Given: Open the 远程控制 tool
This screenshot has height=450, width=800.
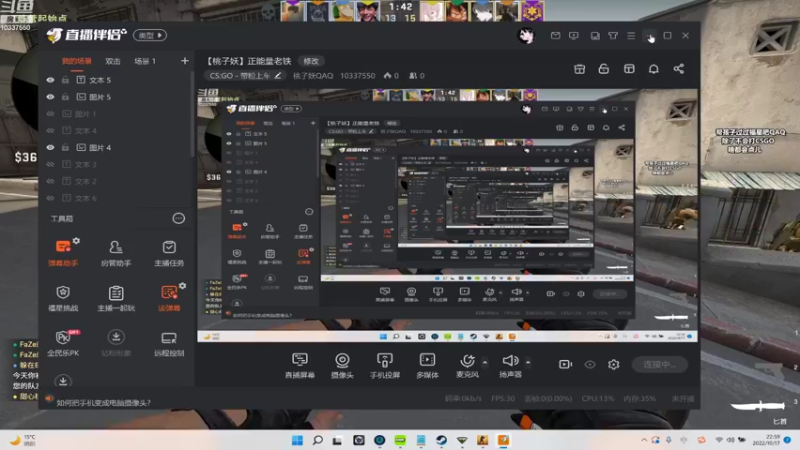Looking at the screenshot, I should [x=169, y=343].
